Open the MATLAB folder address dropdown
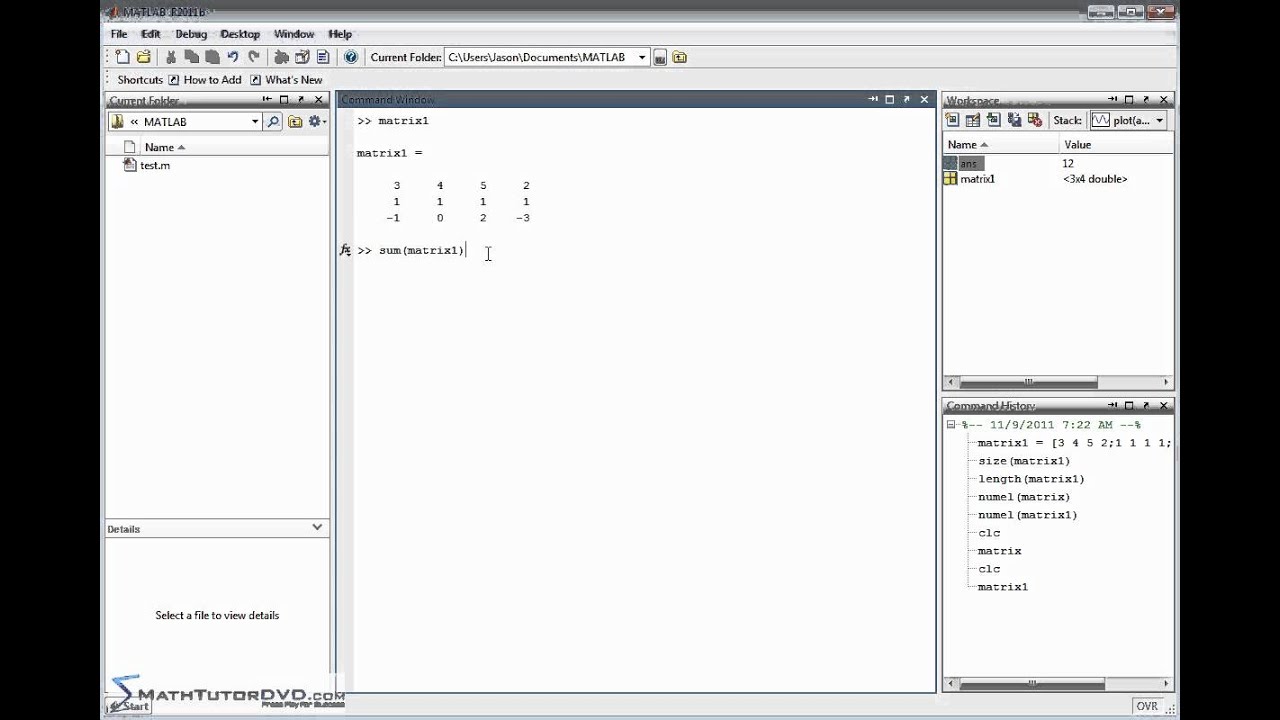This screenshot has height=720, width=1280. (255, 122)
